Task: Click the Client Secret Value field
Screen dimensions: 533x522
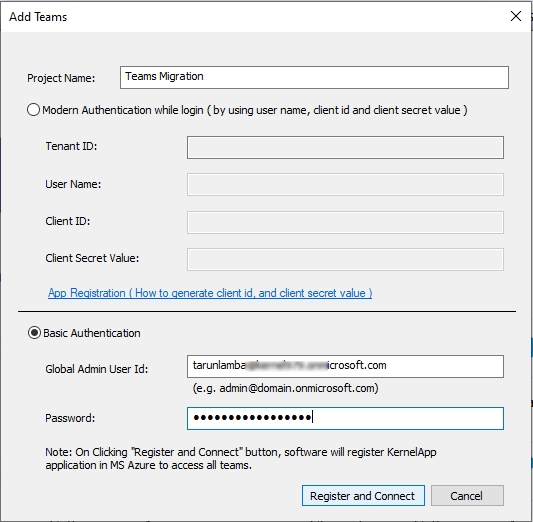Action: [345, 259]
